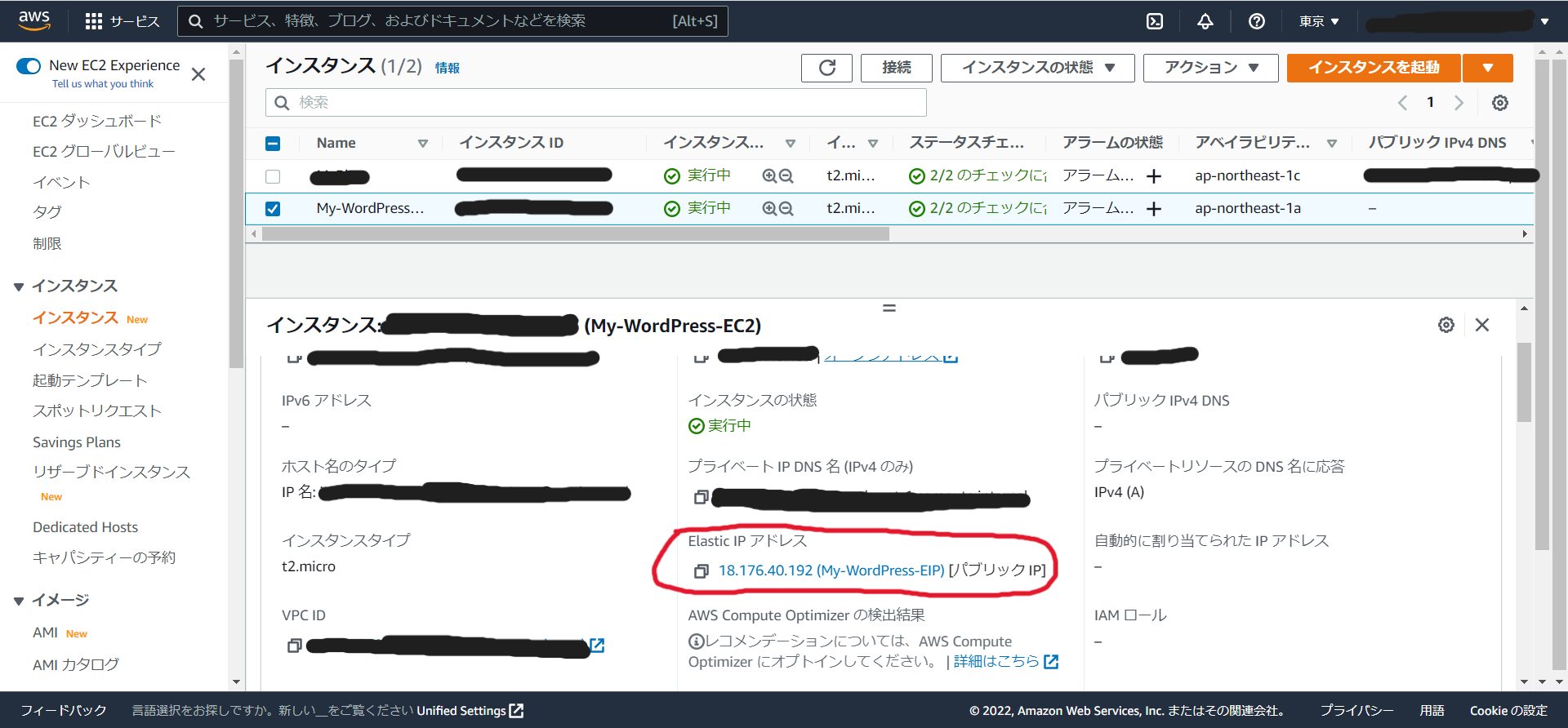Uncheck the My-WordPress instance checkbox

point(273,209)
